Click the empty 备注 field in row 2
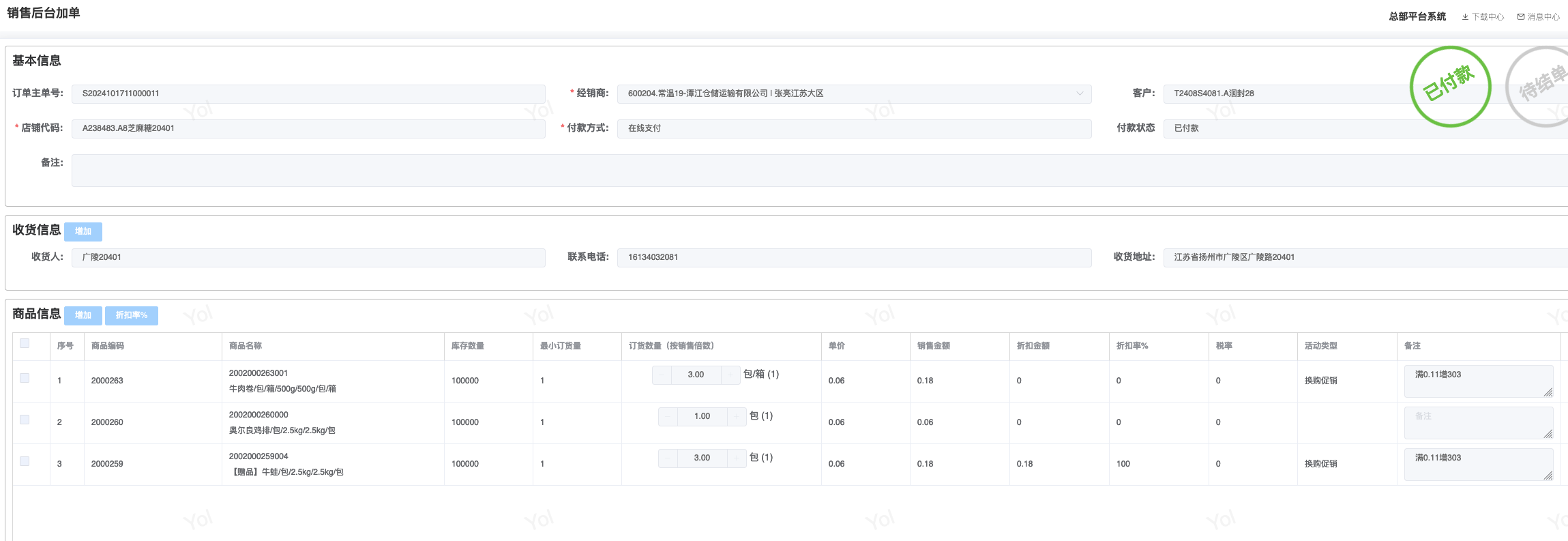 pyautogui.click(x=1477, y=422)
